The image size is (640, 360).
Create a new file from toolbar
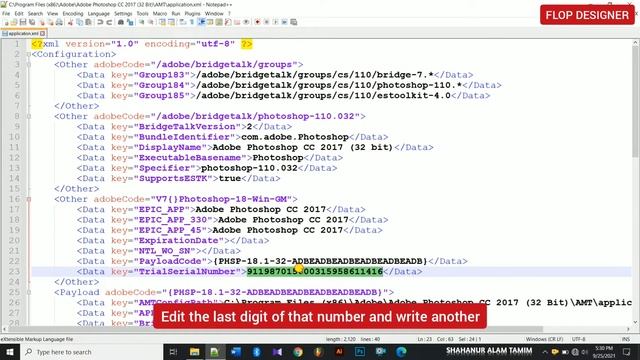point(7,22)
